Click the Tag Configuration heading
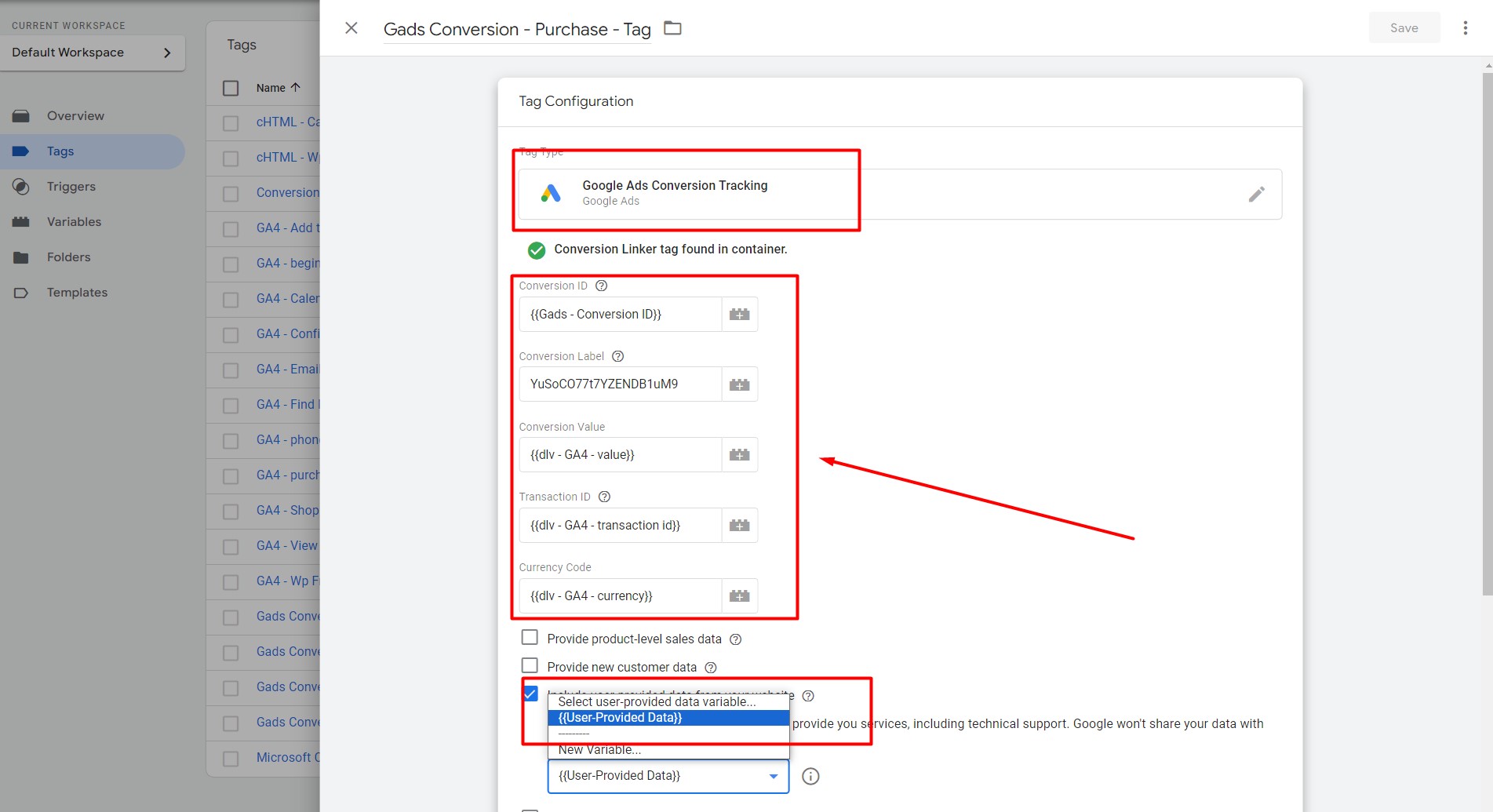Viewport: 1493px width, 812px height. [576, 101]
